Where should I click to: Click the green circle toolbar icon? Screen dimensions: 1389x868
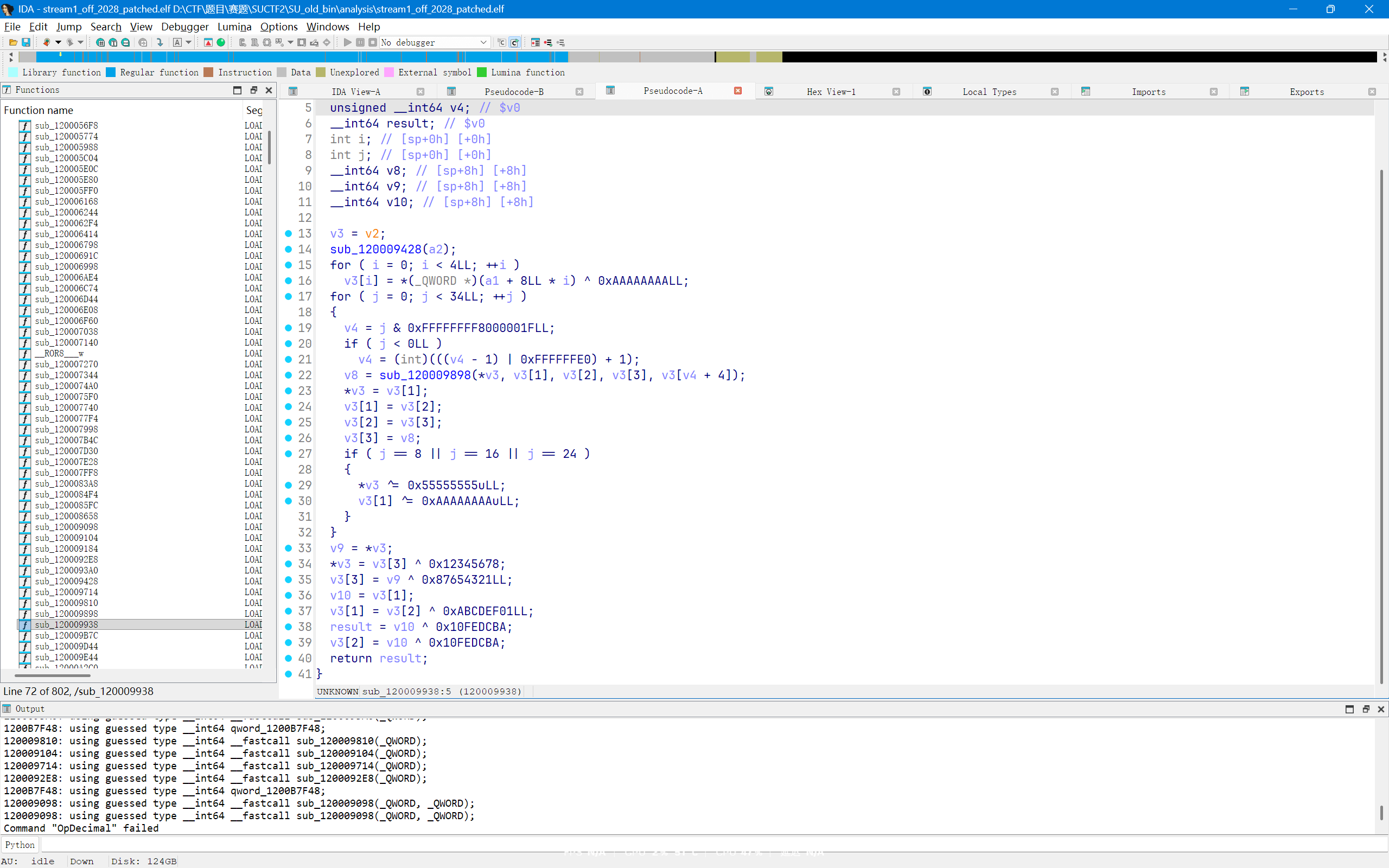click(221, 42)
